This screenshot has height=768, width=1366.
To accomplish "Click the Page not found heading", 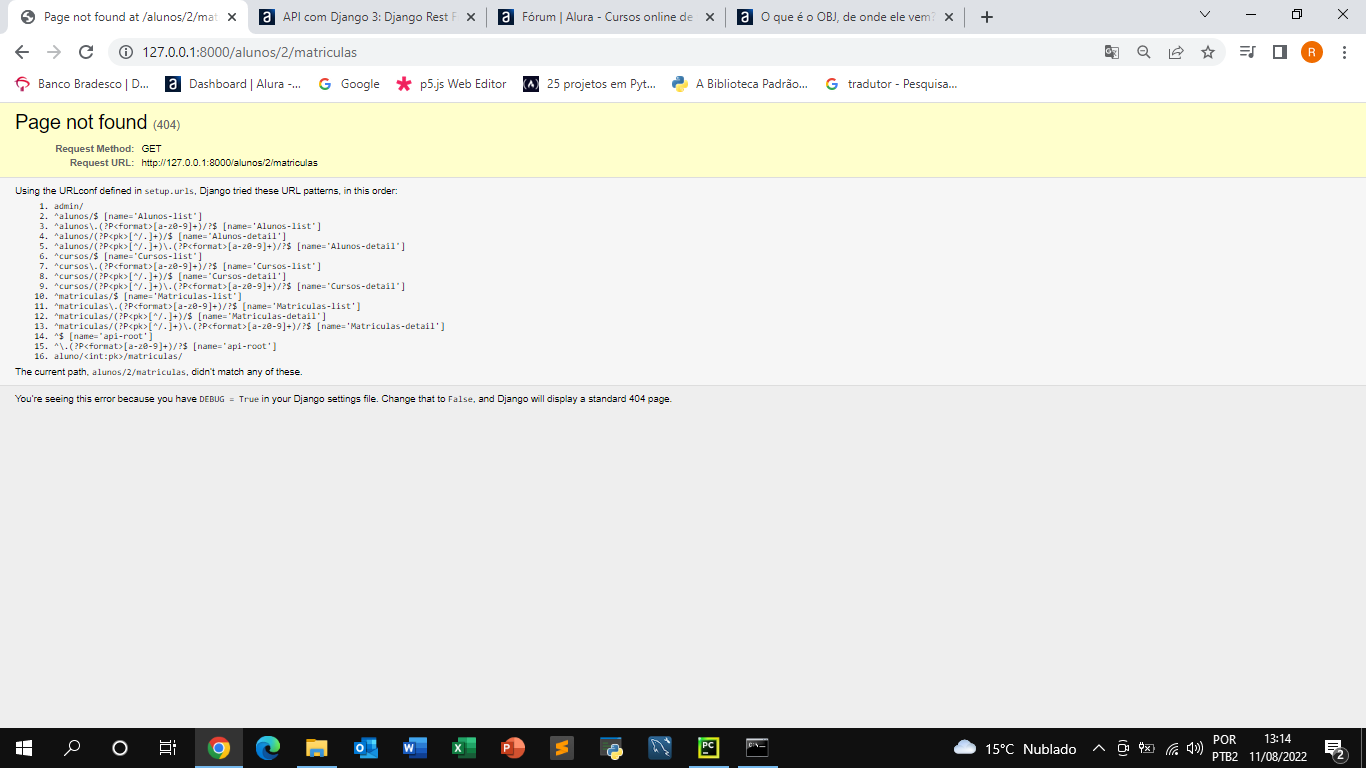I will coord(81,122).
